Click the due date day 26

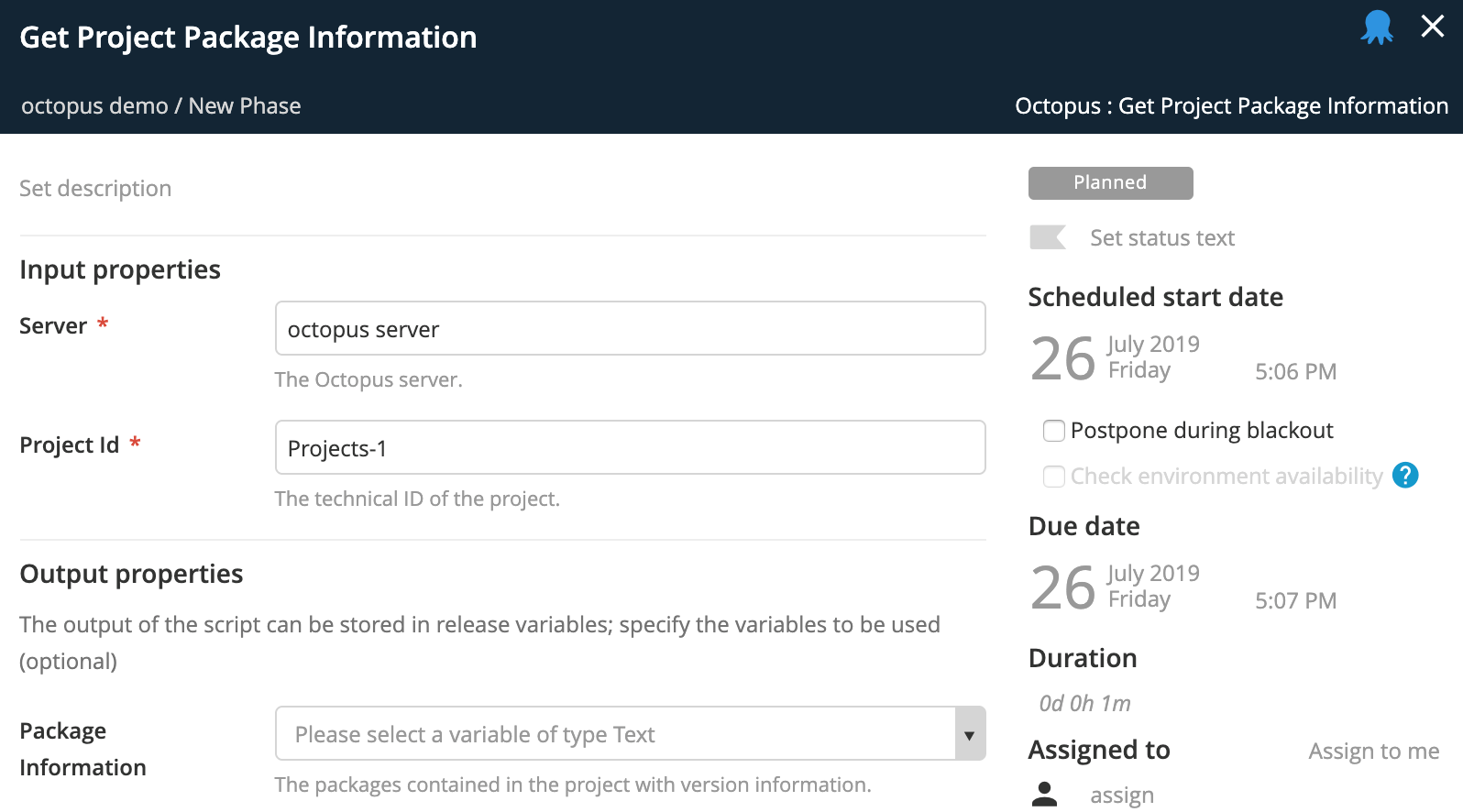(x=1063, y=587)
